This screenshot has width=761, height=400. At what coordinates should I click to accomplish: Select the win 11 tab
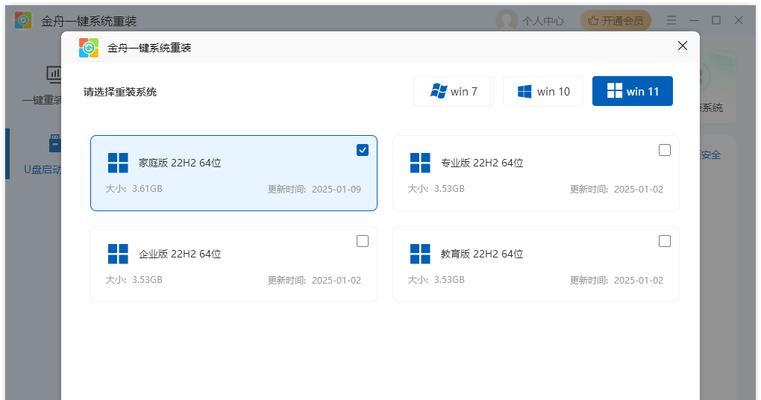click(x=632, y=91)
